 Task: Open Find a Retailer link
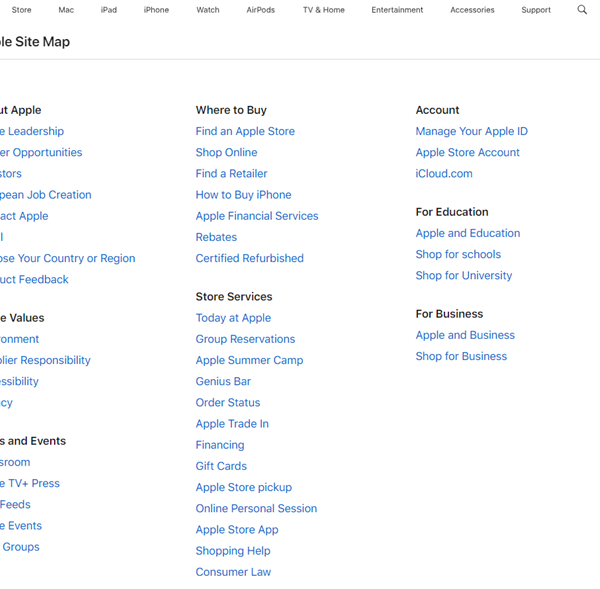point(232,174)
